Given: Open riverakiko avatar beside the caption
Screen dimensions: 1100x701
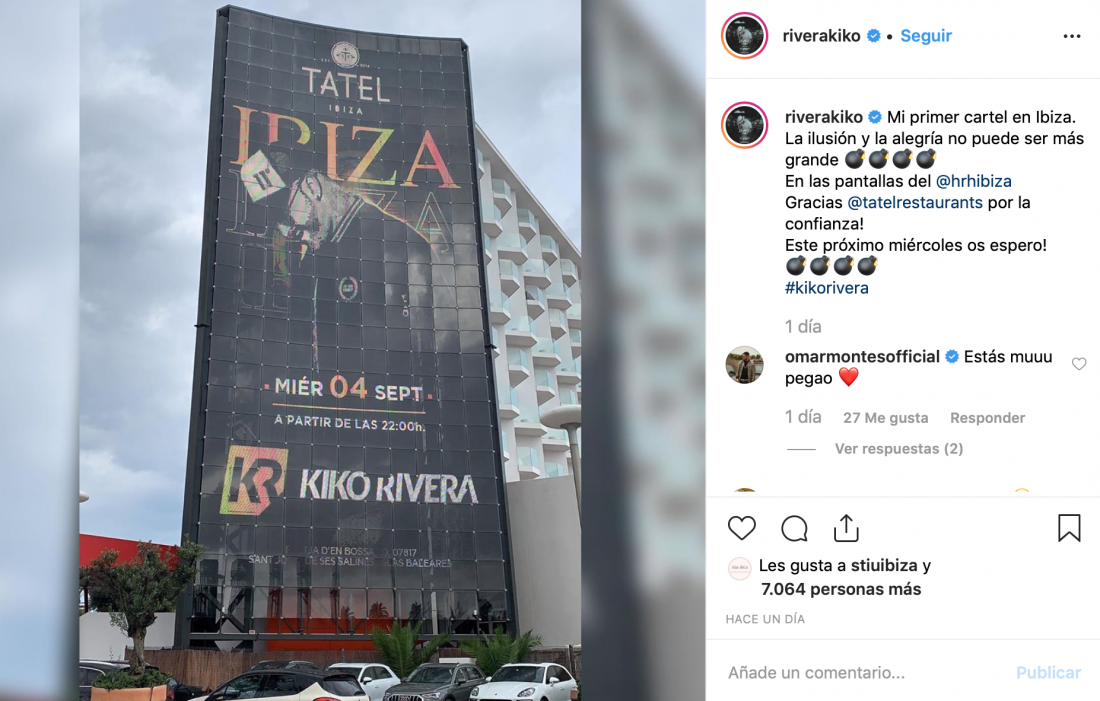Looking at the screenshot, I should click(744, 125).
